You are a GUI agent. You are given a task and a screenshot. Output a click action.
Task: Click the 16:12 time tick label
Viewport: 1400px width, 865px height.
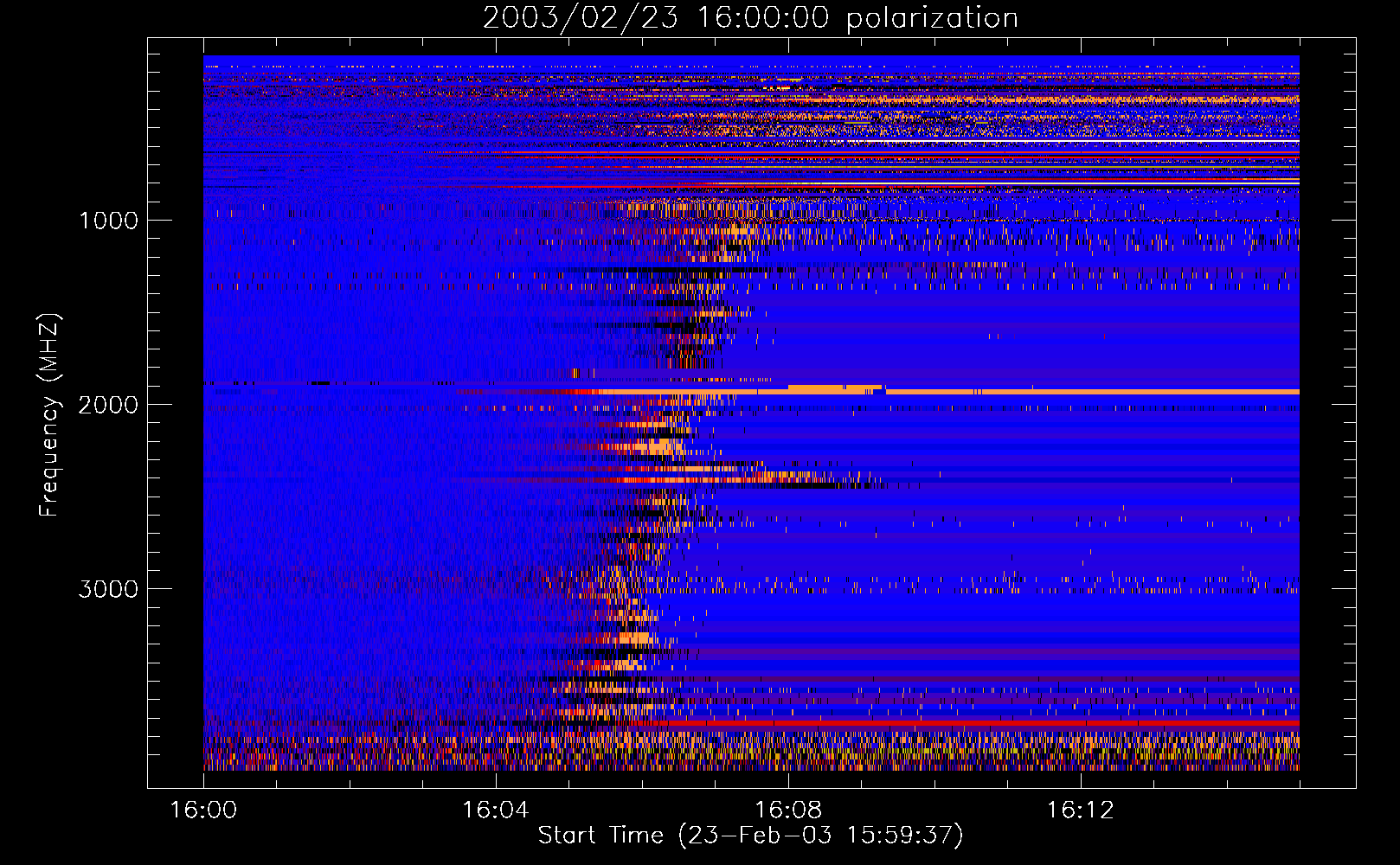tap(1081, 811)
